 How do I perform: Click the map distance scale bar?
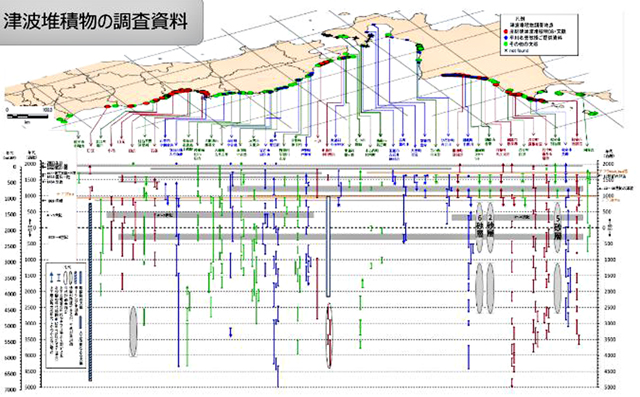click(x=28, y=116)
